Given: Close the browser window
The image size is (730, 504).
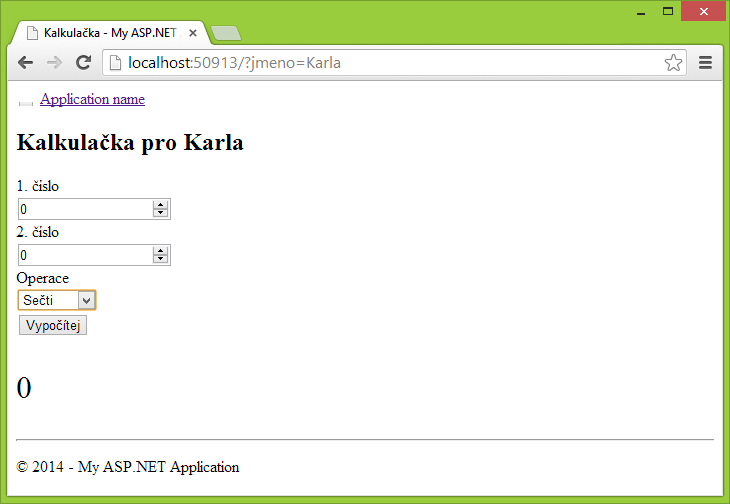Looking at the screenshot, I should click(x=703, y=11).
